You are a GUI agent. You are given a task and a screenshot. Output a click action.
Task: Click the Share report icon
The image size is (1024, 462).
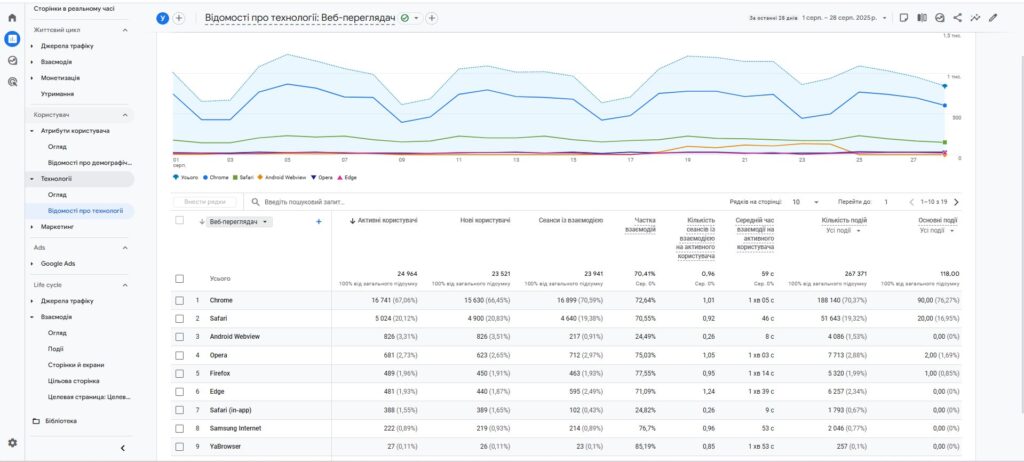[x=957, y=18]
